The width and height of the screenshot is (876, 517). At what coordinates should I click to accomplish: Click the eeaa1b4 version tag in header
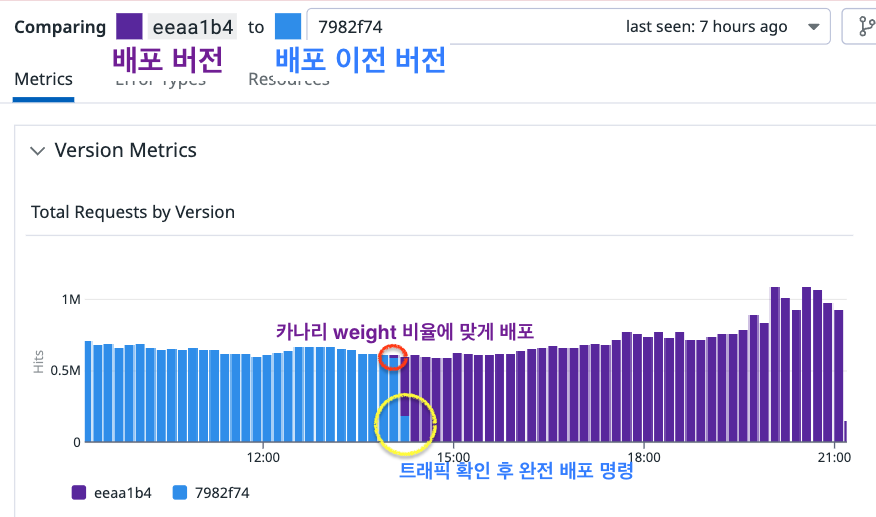[x=193, y=27]
